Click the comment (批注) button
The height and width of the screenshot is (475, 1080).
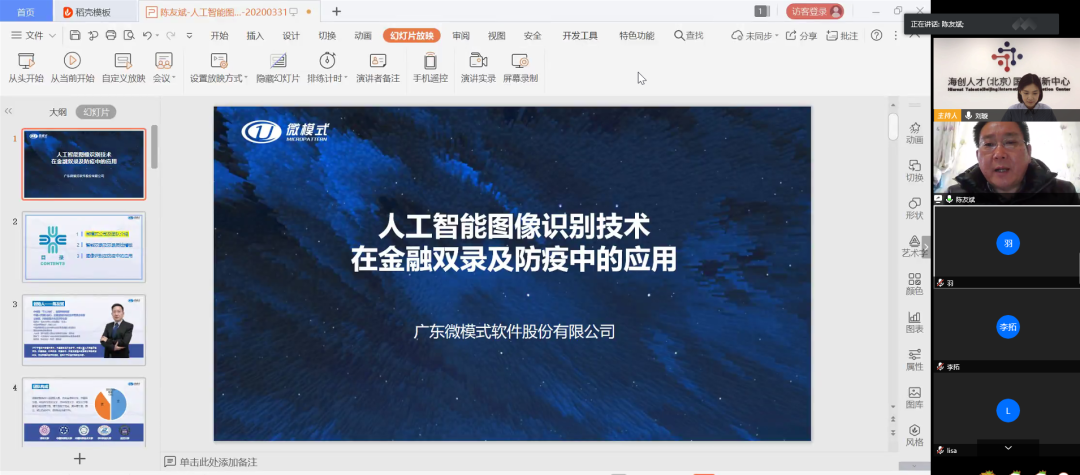[x=842, y=36]
